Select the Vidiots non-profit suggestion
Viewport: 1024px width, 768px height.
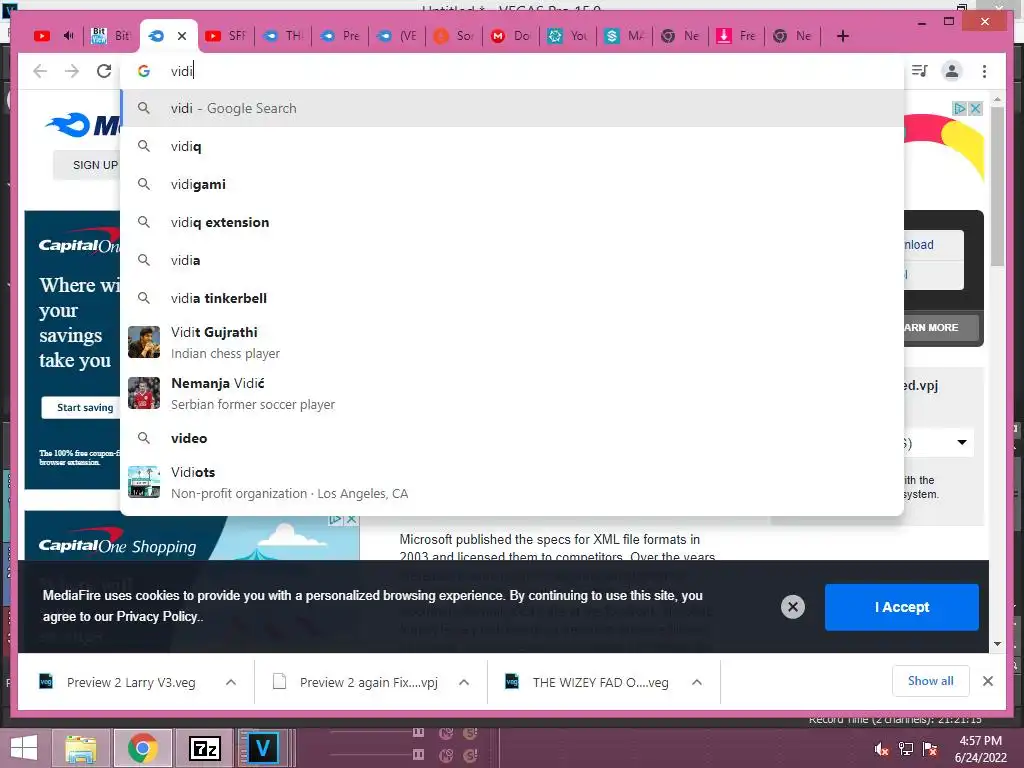tap(512, 482)
